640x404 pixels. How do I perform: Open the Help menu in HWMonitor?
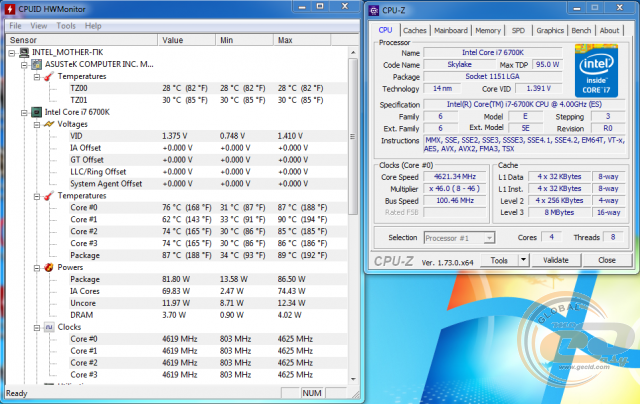click(x=93, y=26)
